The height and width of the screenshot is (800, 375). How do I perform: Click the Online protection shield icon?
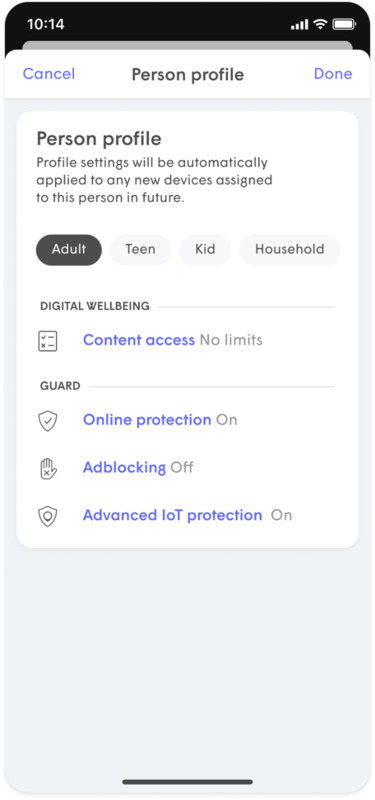(48, 421)
